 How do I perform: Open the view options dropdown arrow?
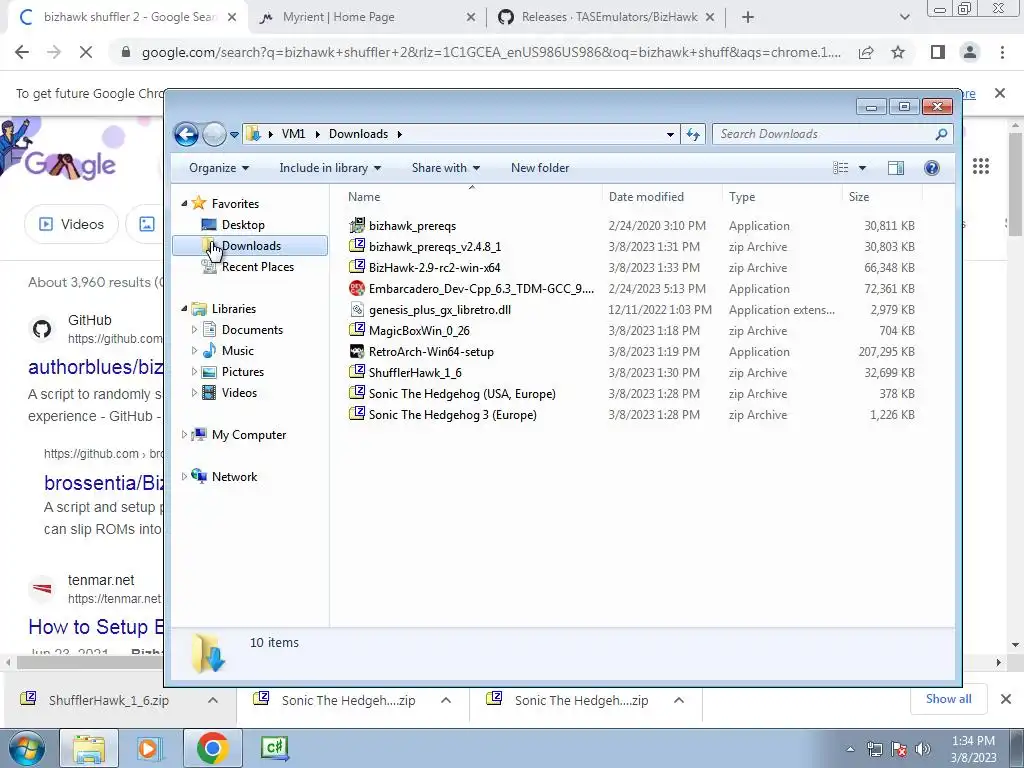pos(862,168)
